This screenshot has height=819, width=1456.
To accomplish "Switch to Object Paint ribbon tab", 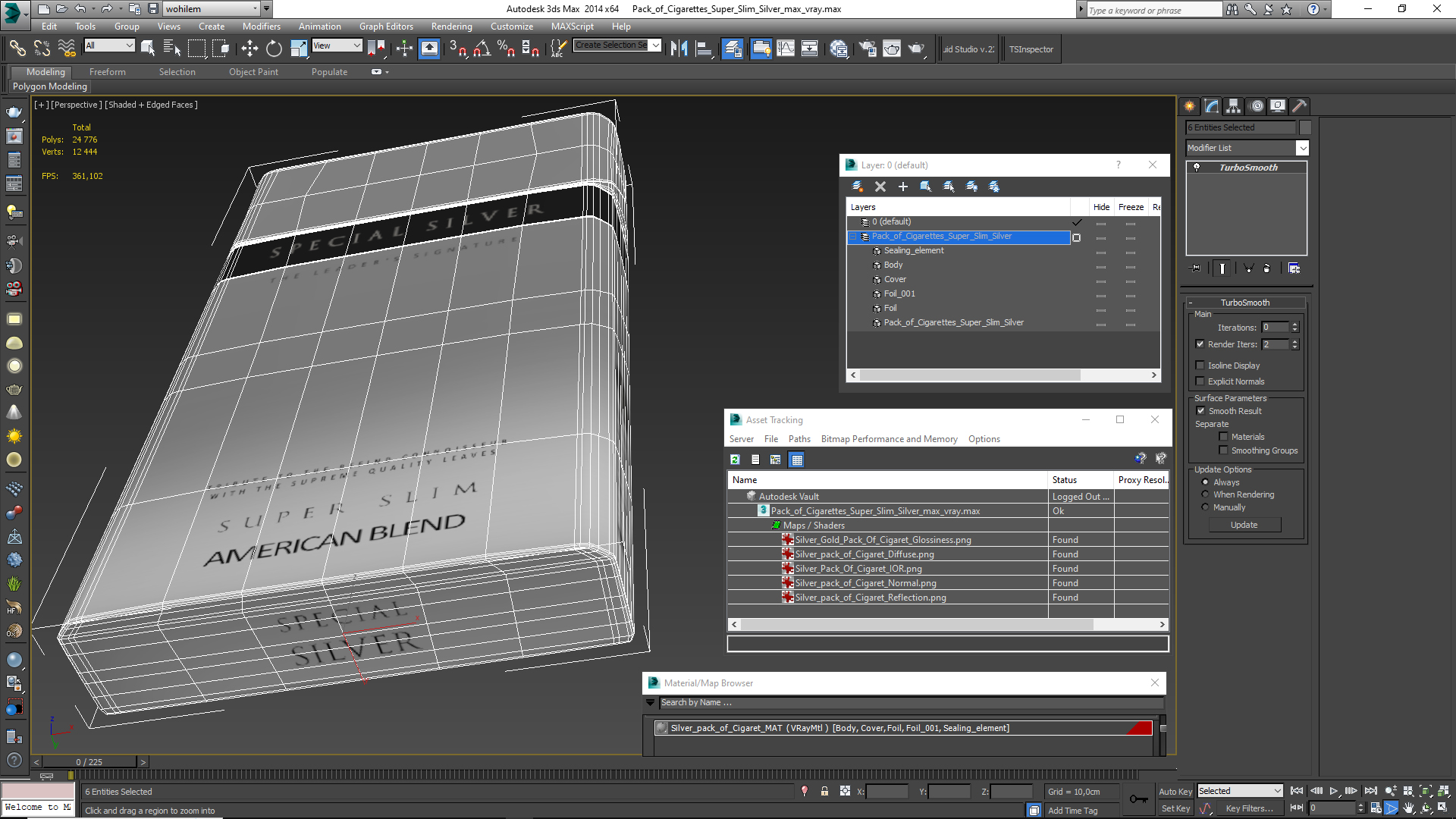I will point(253,72).
